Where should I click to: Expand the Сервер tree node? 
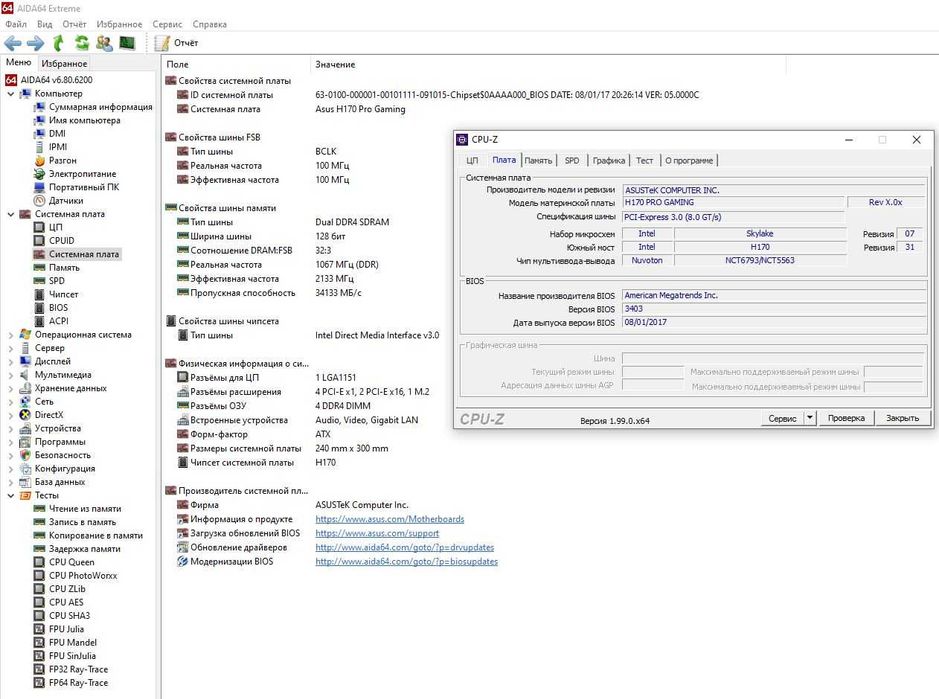(11, 348)
